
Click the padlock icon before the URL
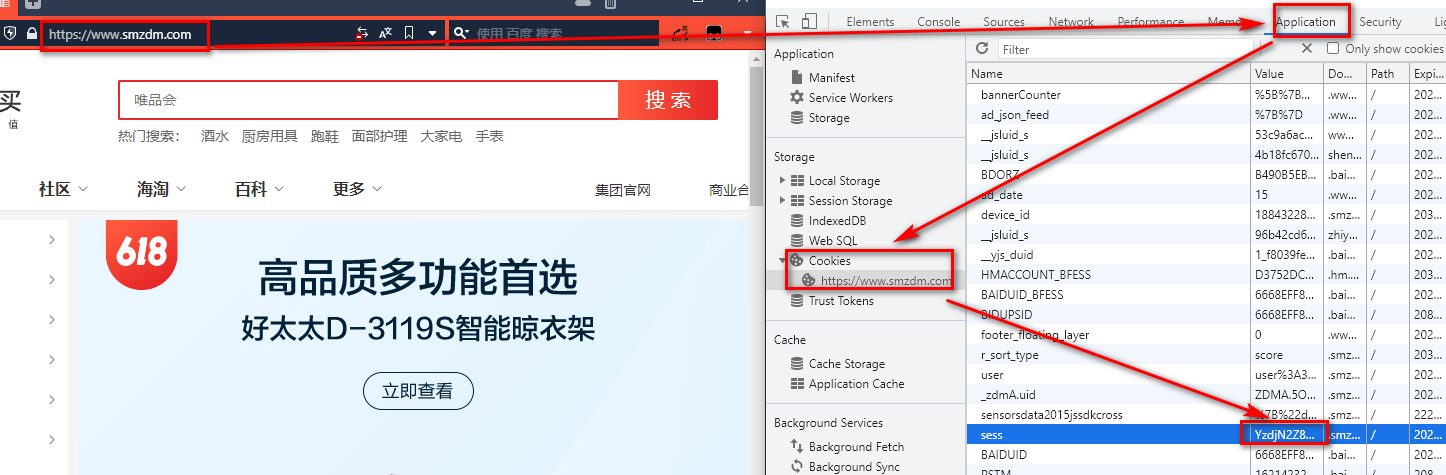32,33
